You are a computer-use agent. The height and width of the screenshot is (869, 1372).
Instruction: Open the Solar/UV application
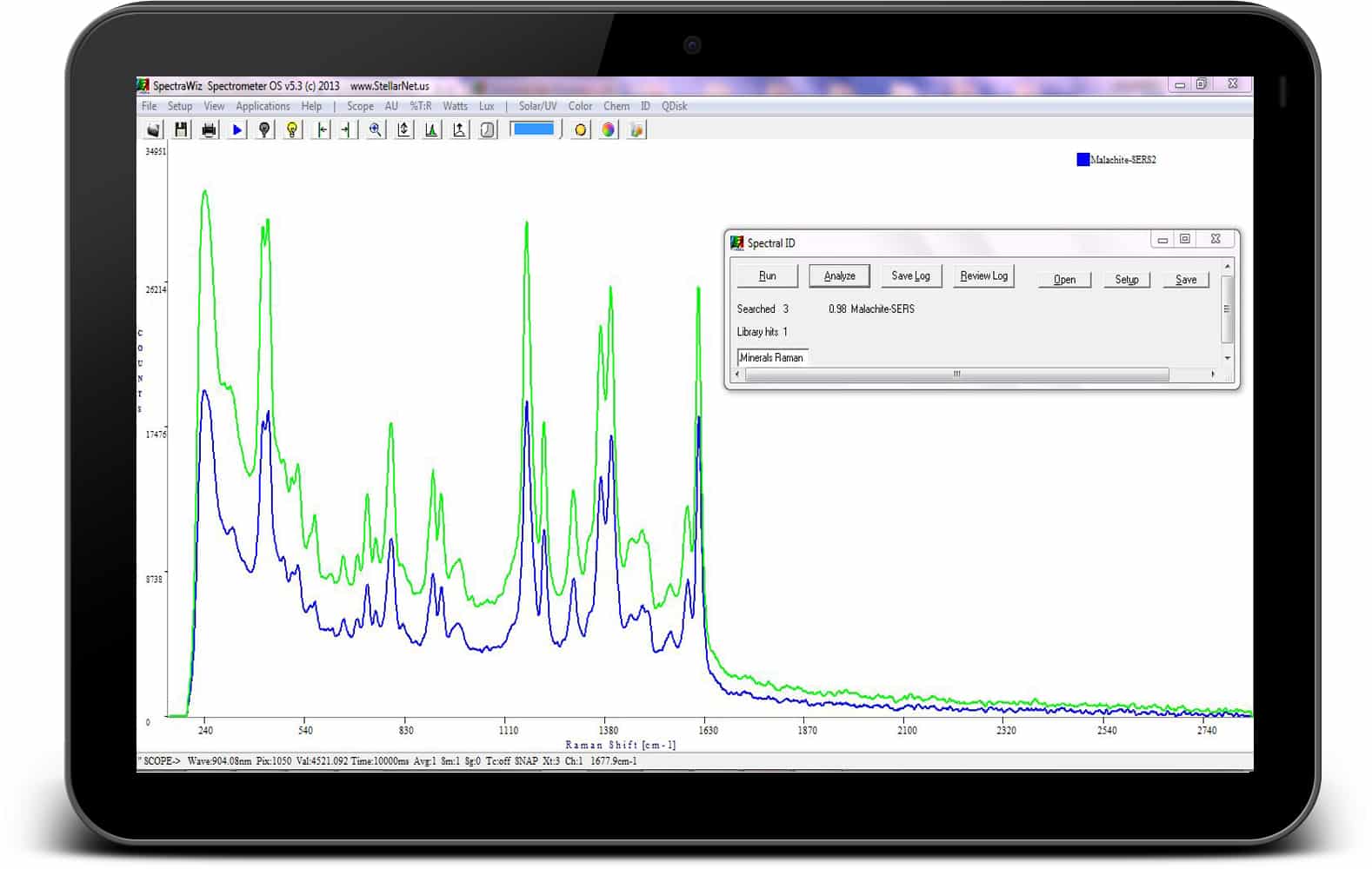click(538, 106)
